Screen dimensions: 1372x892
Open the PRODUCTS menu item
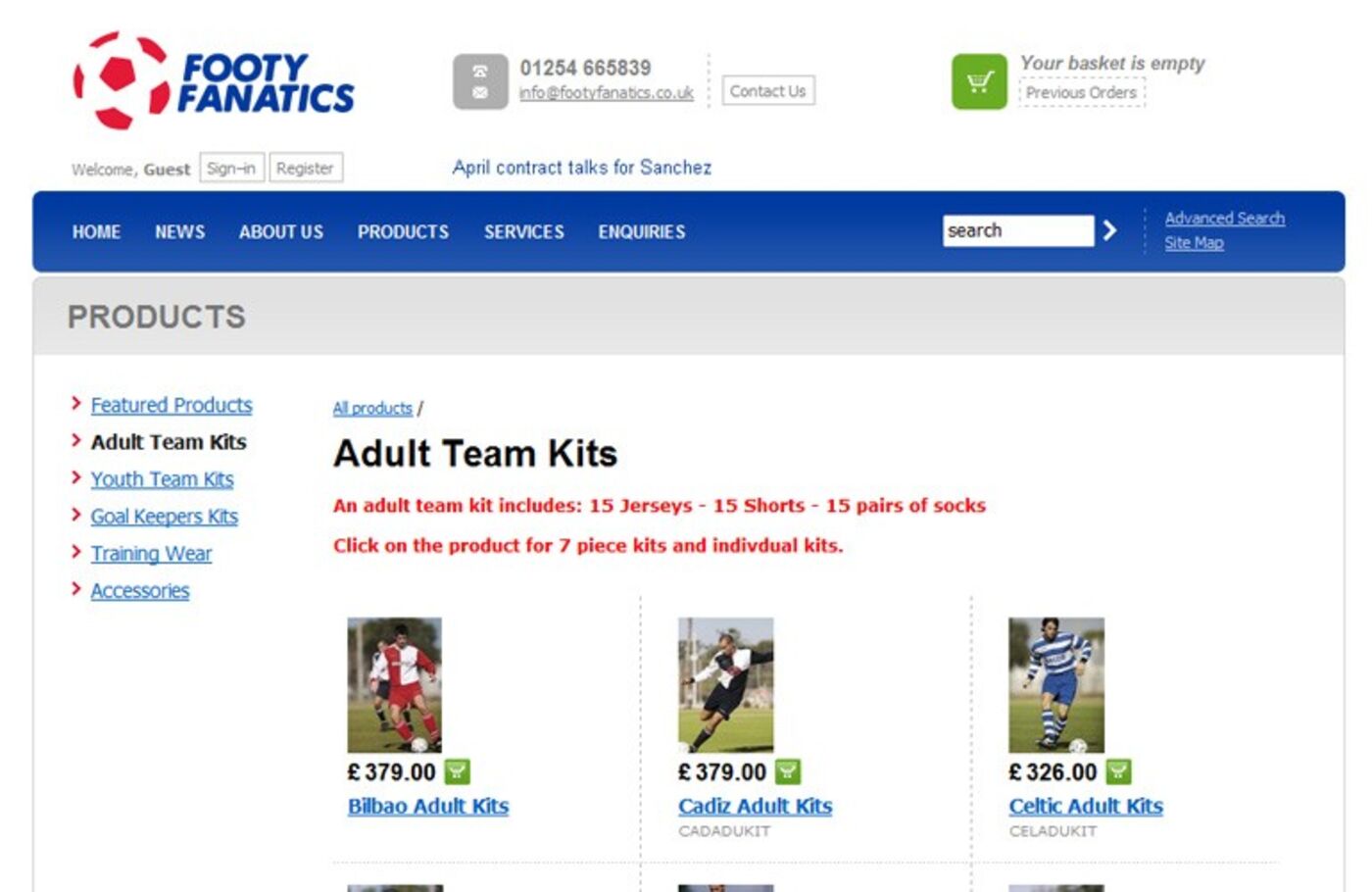click(x=404, y=232)
